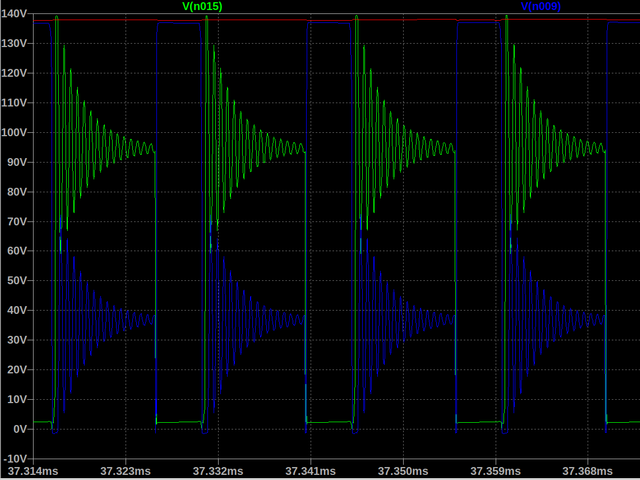Click the 37.332ms time axis label

click(x=217, y=471)
